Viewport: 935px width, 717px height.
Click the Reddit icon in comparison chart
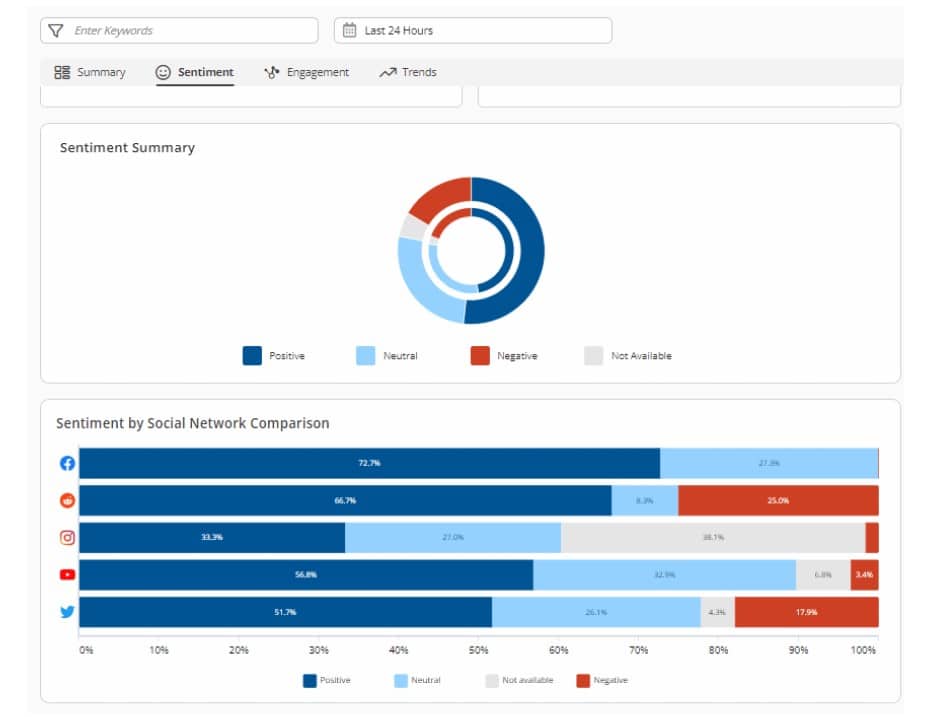pyautogui.click(x=68, y=500)
